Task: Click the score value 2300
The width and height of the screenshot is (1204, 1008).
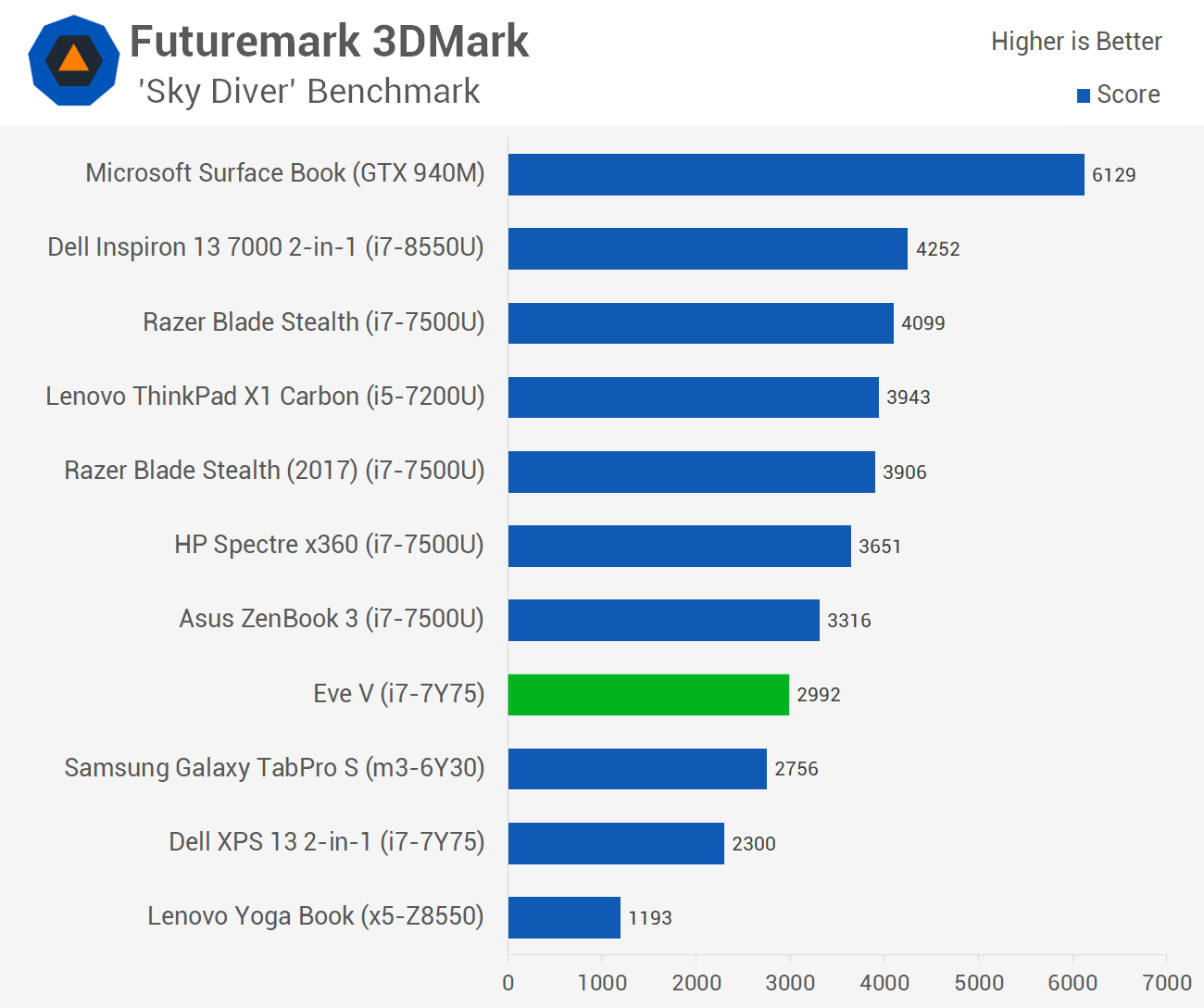Action: [x=754, y=844]
